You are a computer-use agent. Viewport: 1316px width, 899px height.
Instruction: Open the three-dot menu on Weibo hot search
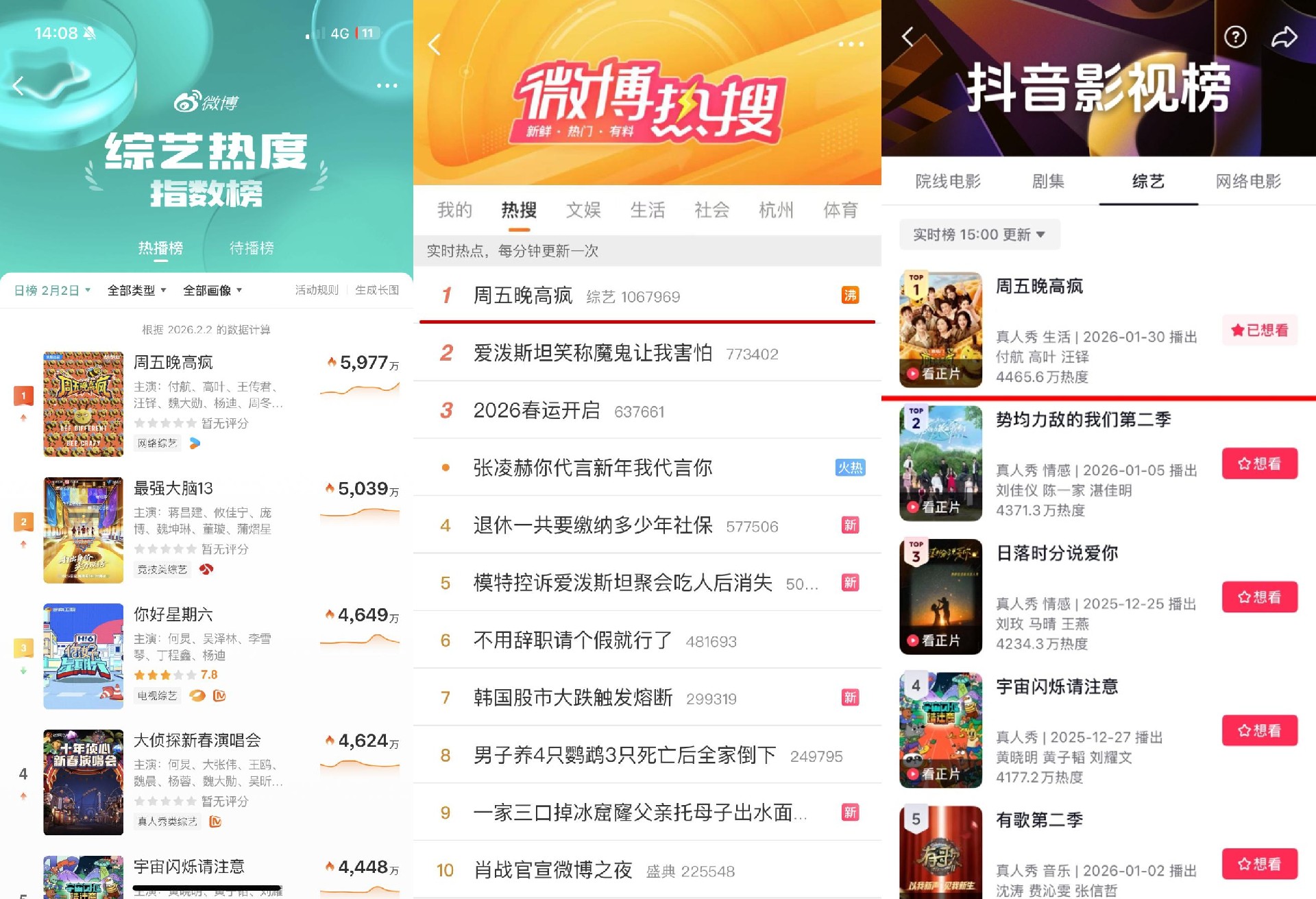coord(851,45)
